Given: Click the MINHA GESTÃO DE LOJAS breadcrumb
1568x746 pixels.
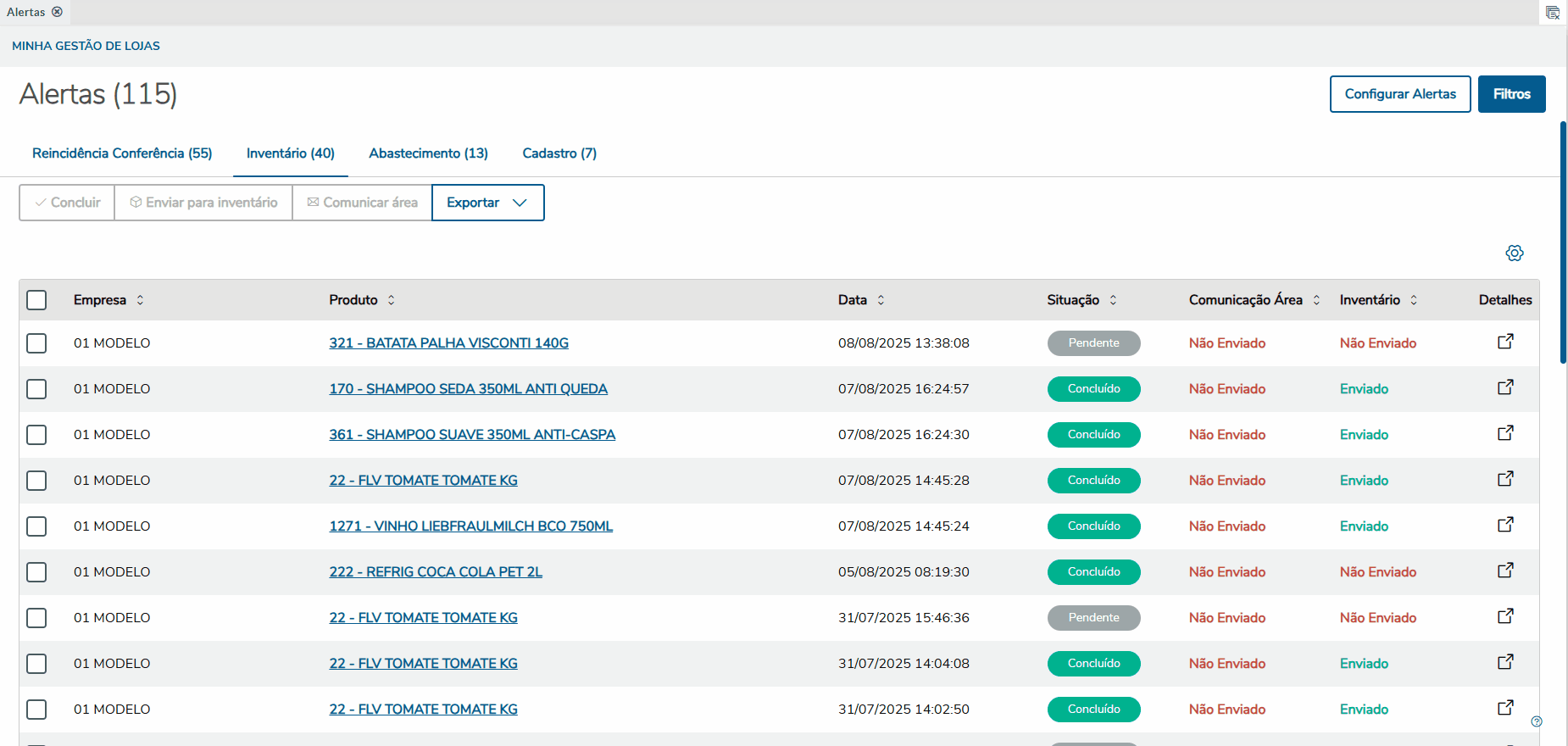Looking at the screenshot, I should click(86, 46).
